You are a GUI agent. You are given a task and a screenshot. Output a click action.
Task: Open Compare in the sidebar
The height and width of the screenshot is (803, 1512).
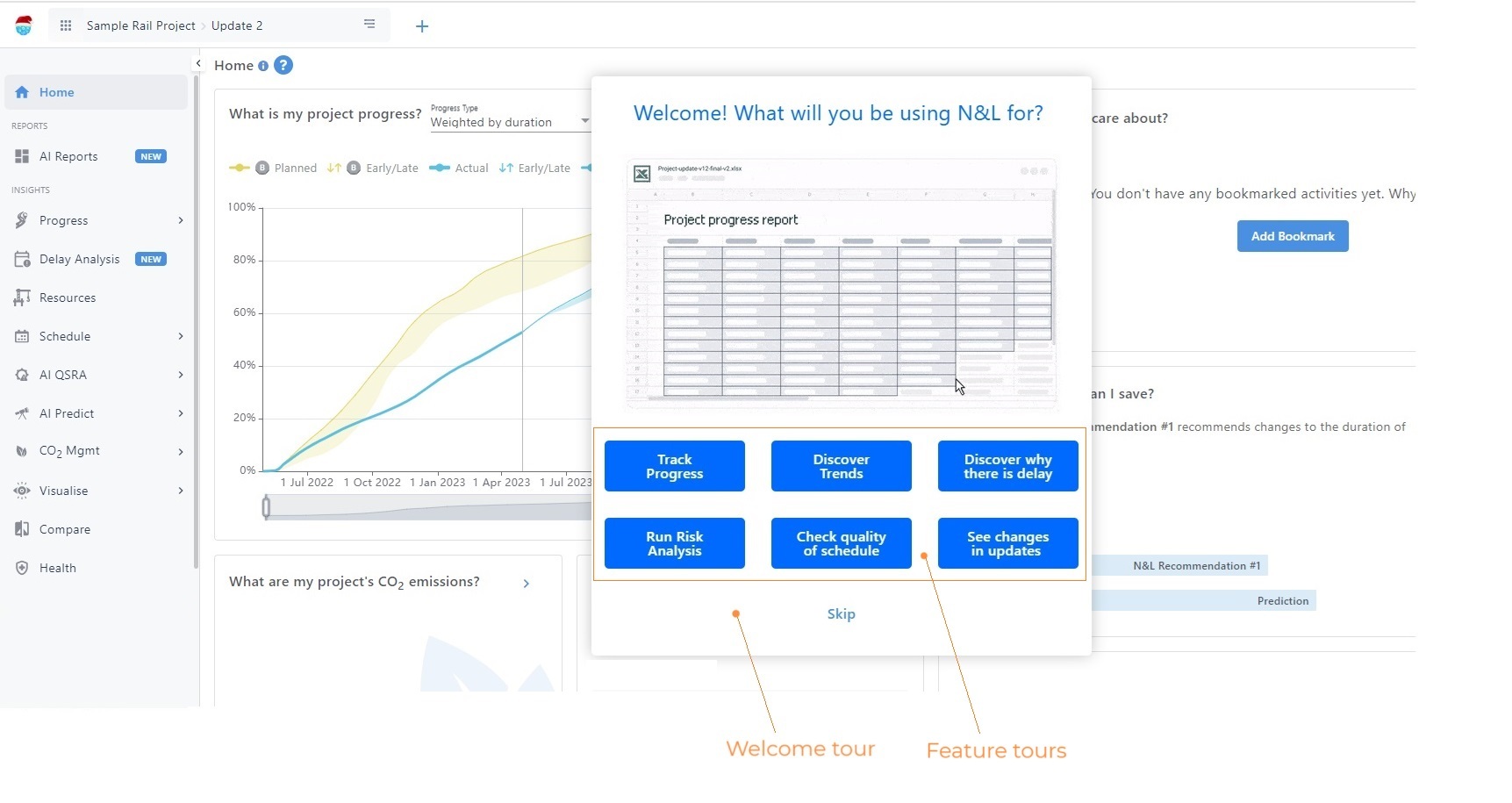coord(64,529)
